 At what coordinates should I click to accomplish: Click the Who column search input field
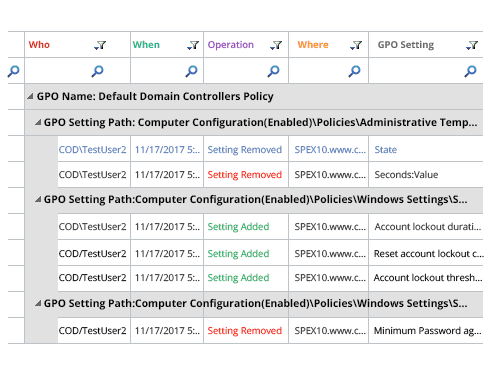pyautogui.click(x=77, y=71)
